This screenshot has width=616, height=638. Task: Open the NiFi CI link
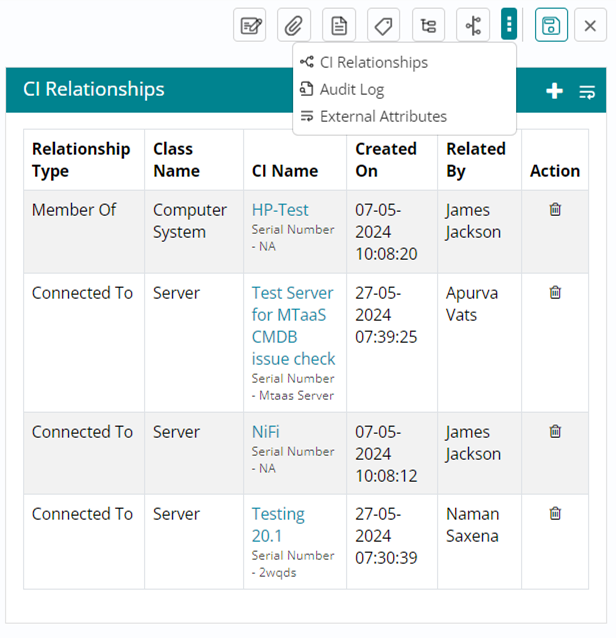pos(266,432)
